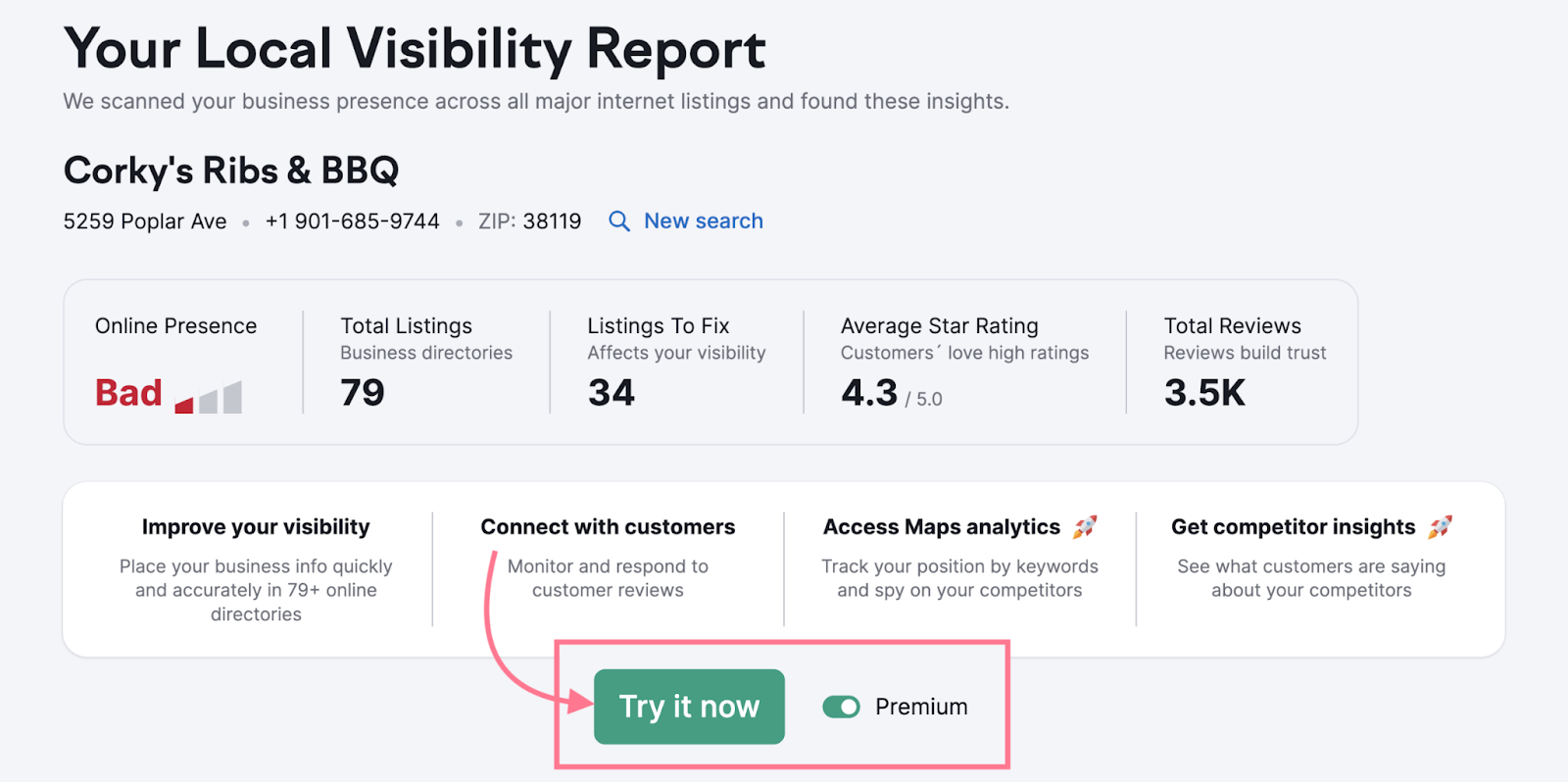Select the Improve your visibility heading
Image resolution: width=1568 pixels, height=782 pixels.
click(x=256, y=527)
